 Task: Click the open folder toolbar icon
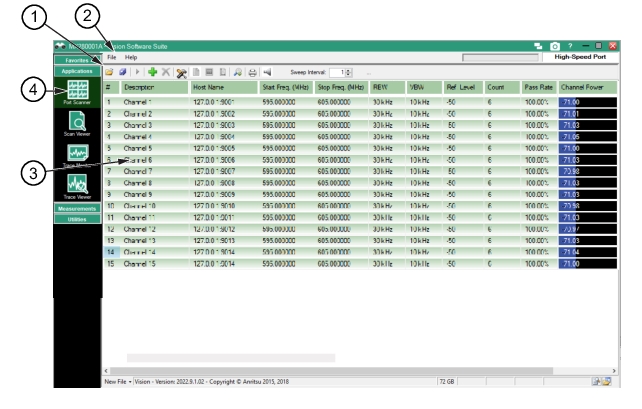(x=111, y=74)
